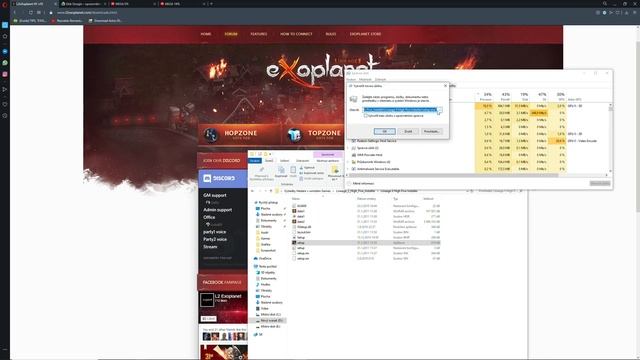Click the heart bookmarks icon in Opera sidebar
This screenshot has height=360, width=640.
[x=5, y=104]
